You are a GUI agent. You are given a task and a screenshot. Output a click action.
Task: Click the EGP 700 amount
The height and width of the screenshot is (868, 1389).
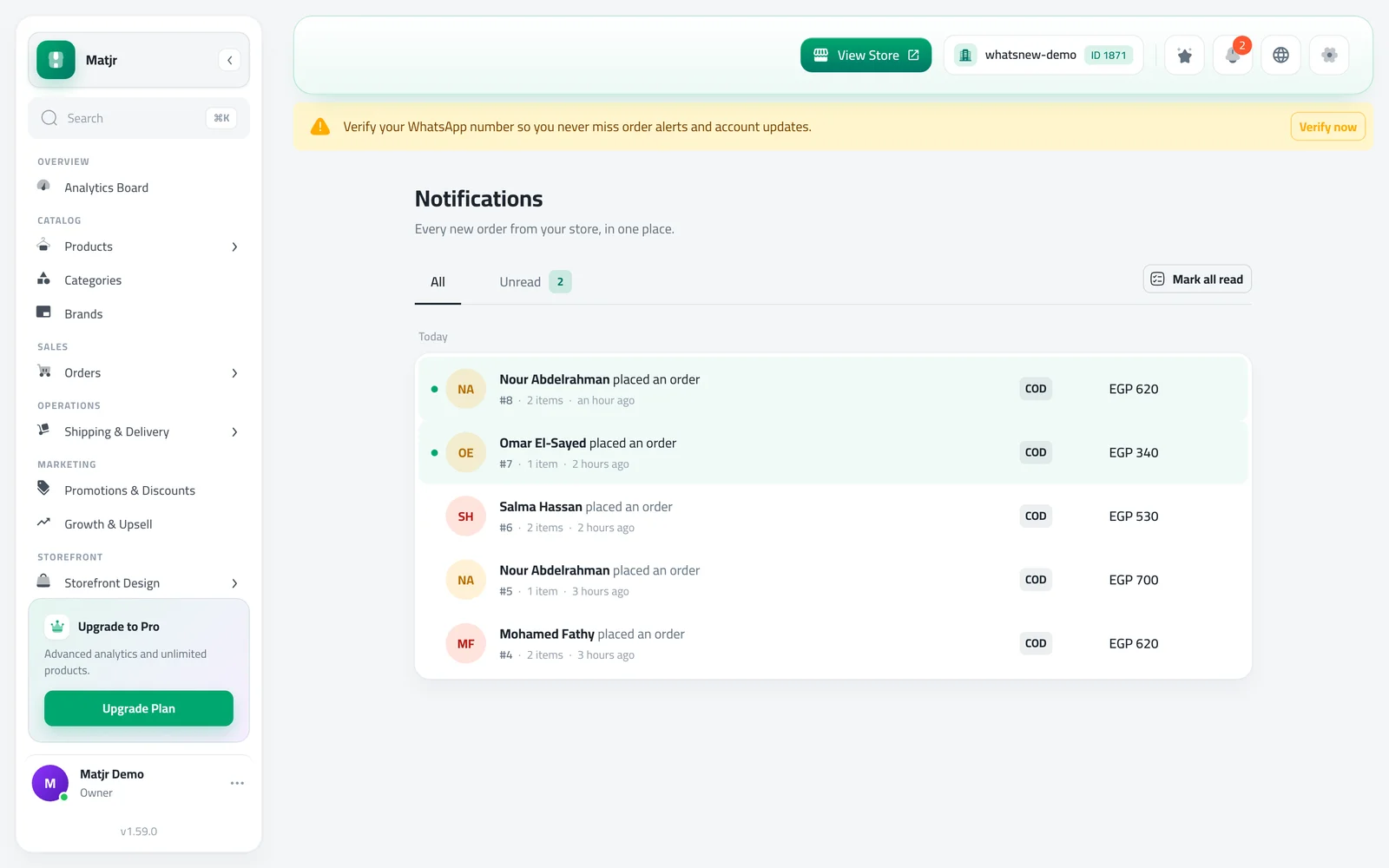pos(1134,580)
